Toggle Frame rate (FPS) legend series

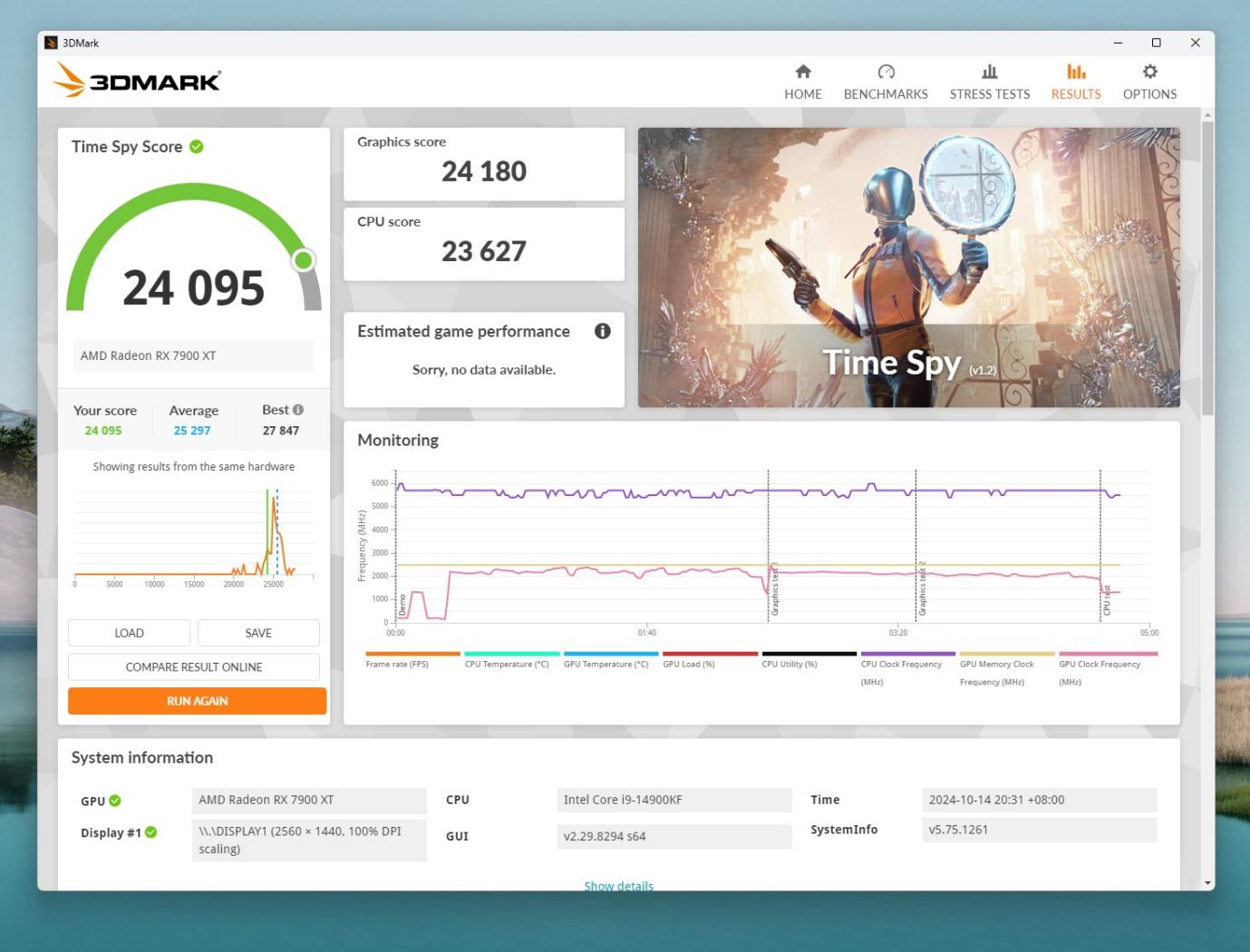[397, 665]
